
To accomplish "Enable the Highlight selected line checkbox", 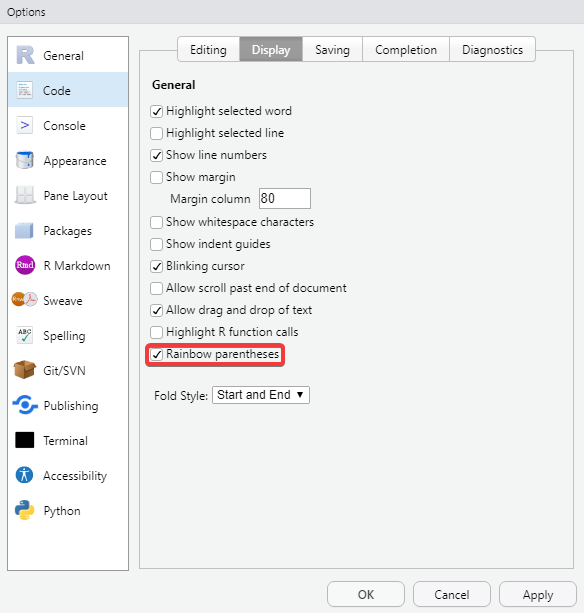I will (x=156, y=133).
